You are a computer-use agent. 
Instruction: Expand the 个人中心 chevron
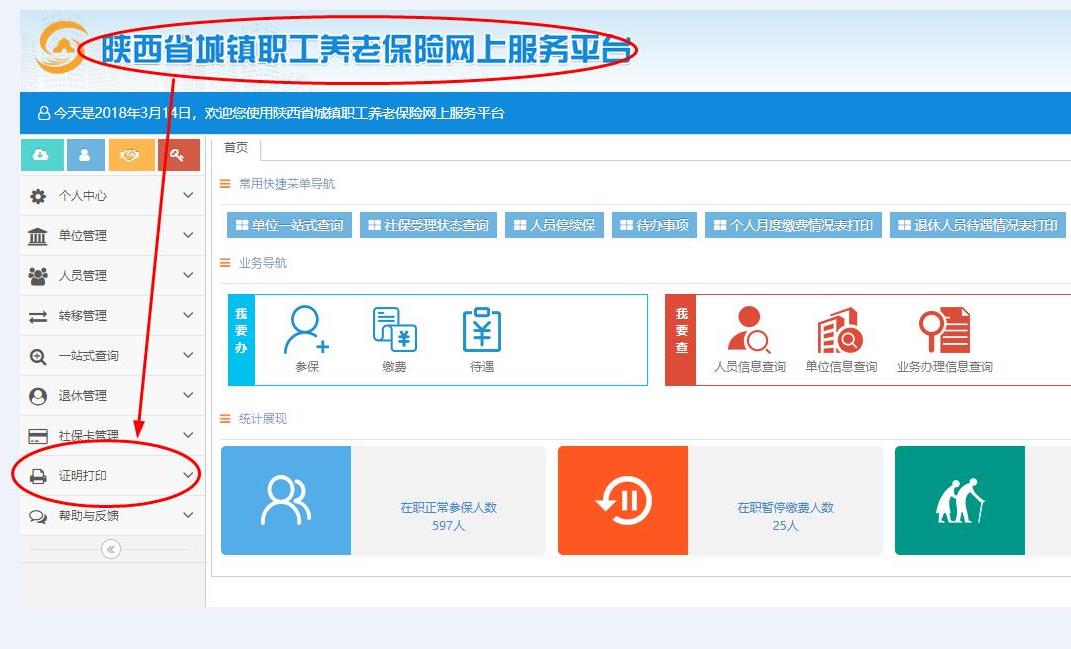pos(189,195)
